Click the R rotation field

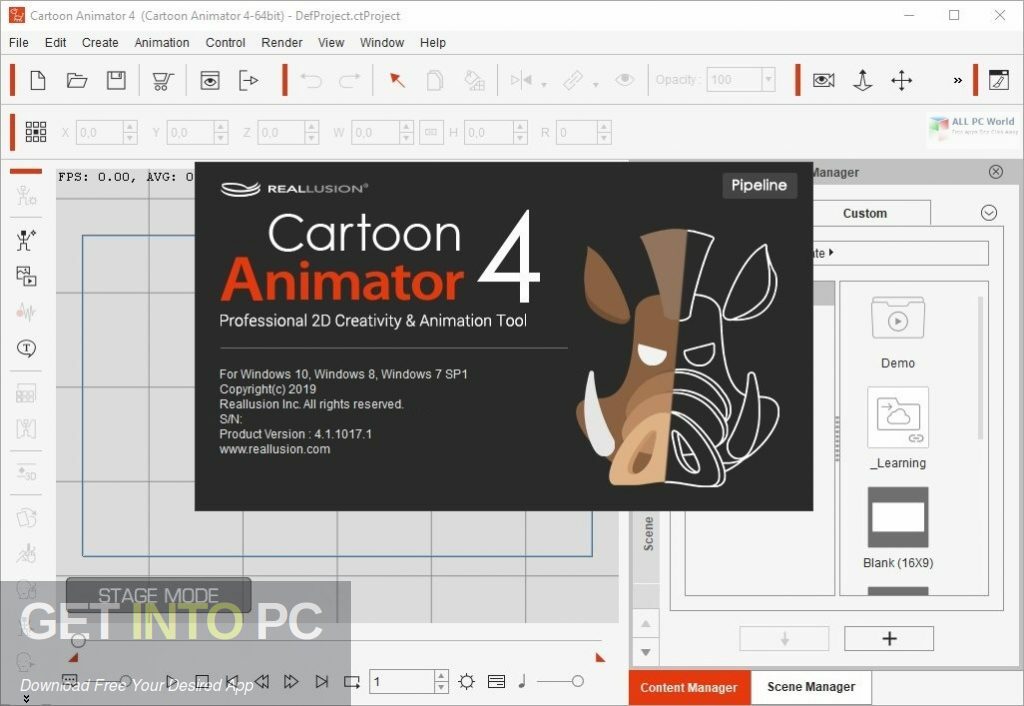(577, 133)
